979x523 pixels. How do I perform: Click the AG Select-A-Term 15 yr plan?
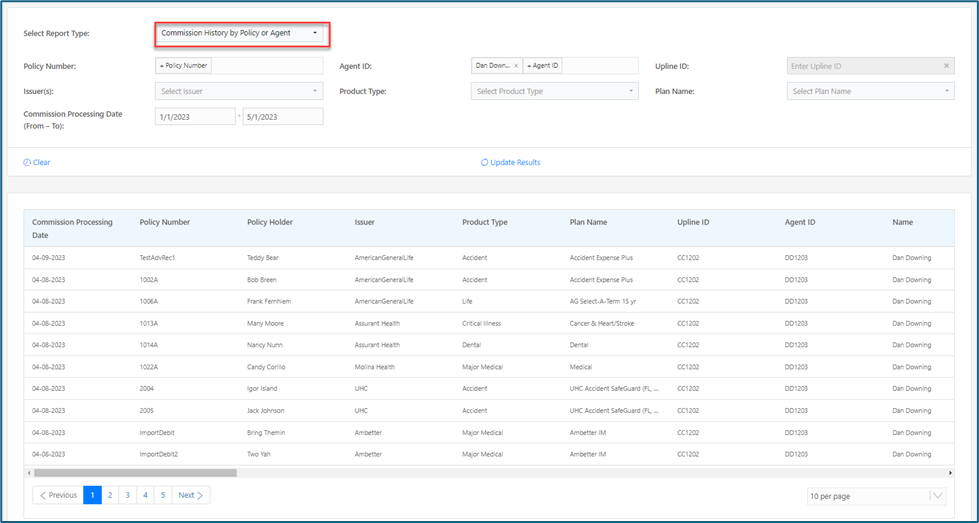(603, 301)
